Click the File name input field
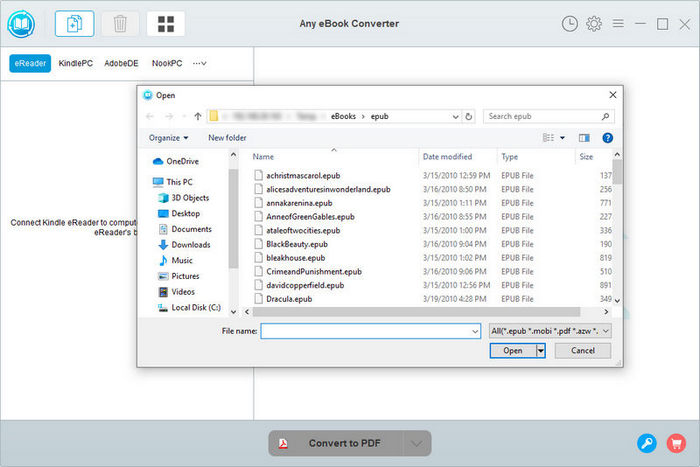 pyautogui.click(x=370, y=330)
